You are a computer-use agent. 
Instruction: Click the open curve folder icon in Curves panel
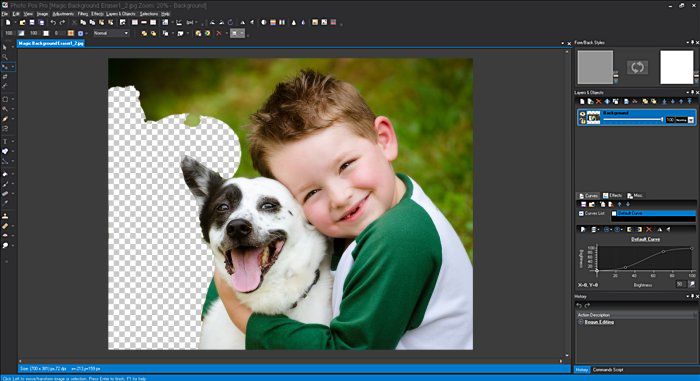pyautogui.click(x=592, y=205)
